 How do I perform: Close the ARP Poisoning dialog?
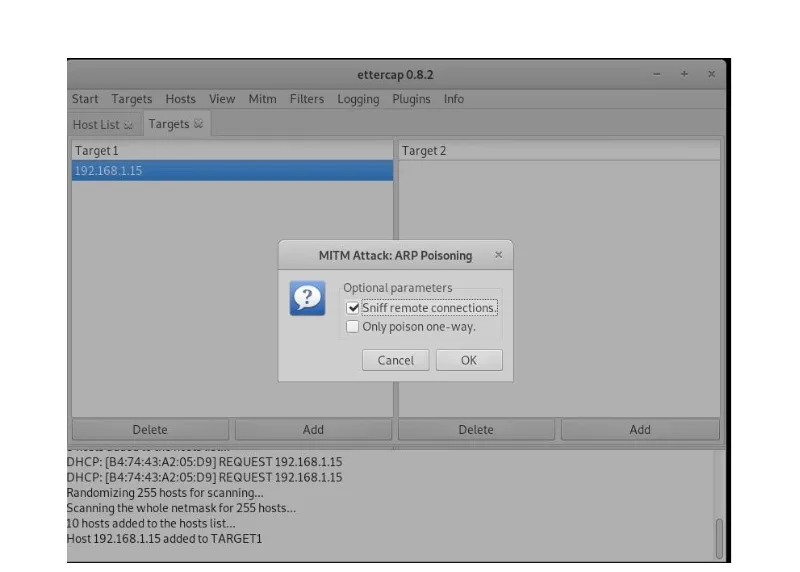coord(498,255)
